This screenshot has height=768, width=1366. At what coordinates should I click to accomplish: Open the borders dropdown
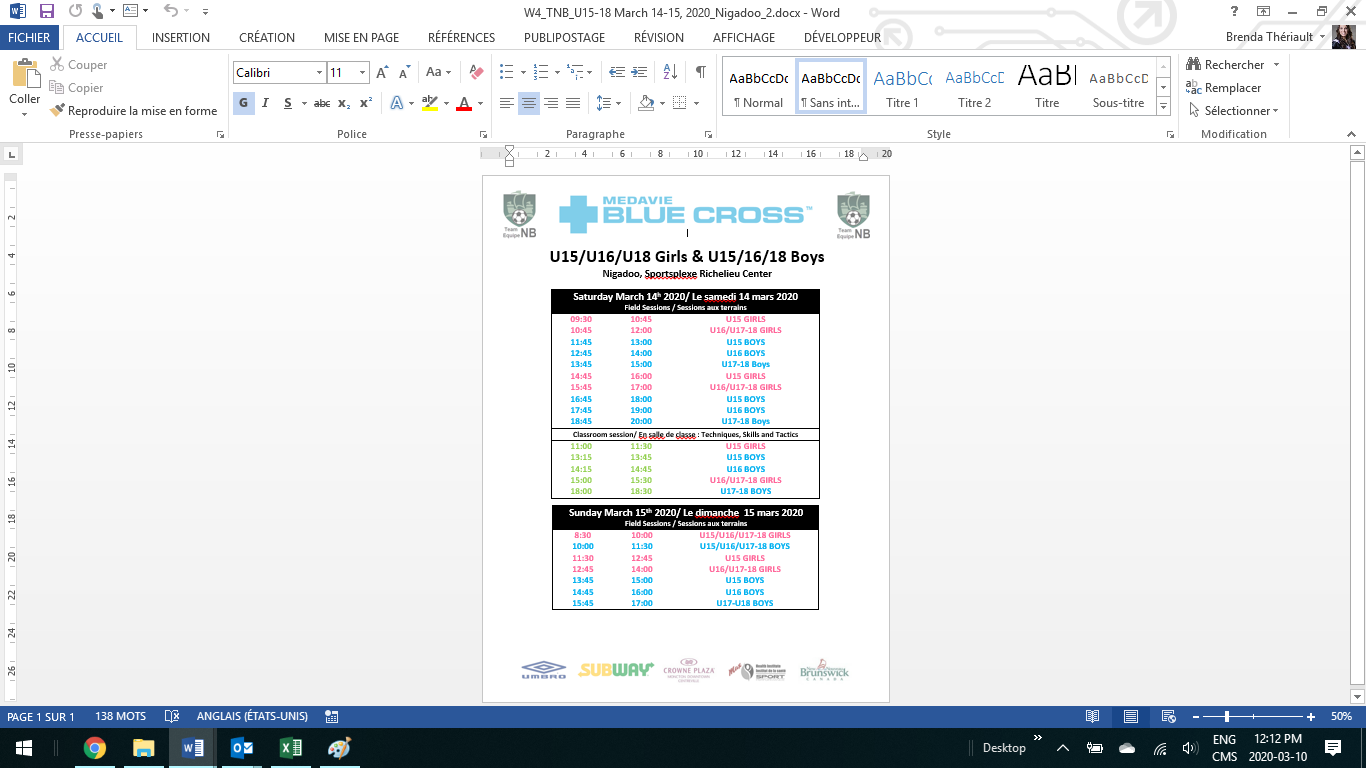coord(697,103)
